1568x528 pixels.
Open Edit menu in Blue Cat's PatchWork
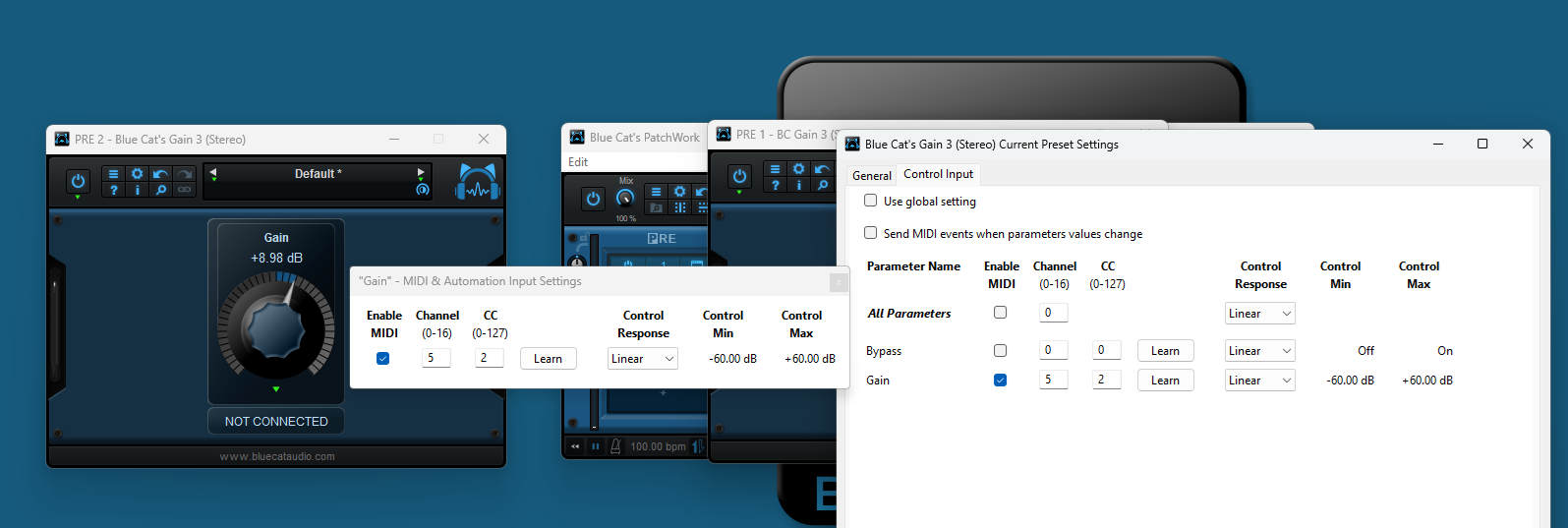578,162
